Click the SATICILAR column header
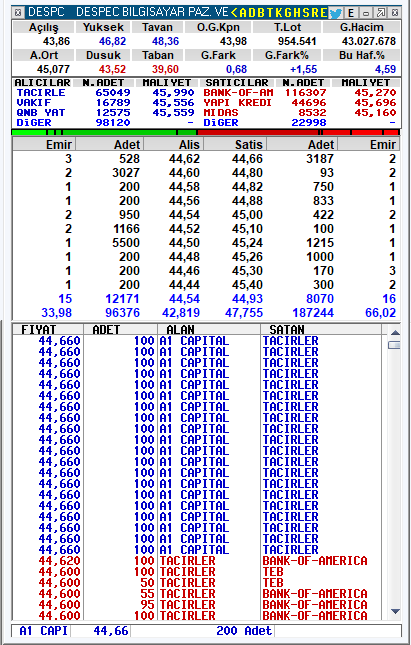 (237, 83)
